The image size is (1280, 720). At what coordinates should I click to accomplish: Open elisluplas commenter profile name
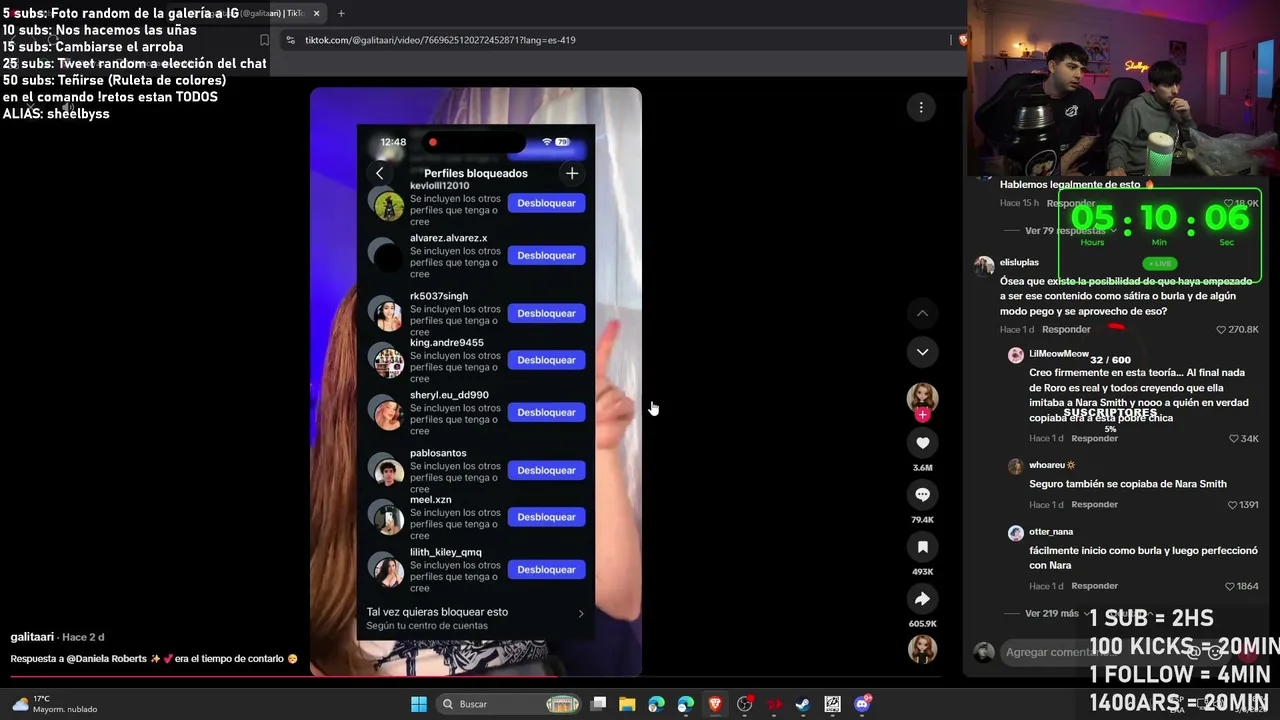coord(1019,263)
